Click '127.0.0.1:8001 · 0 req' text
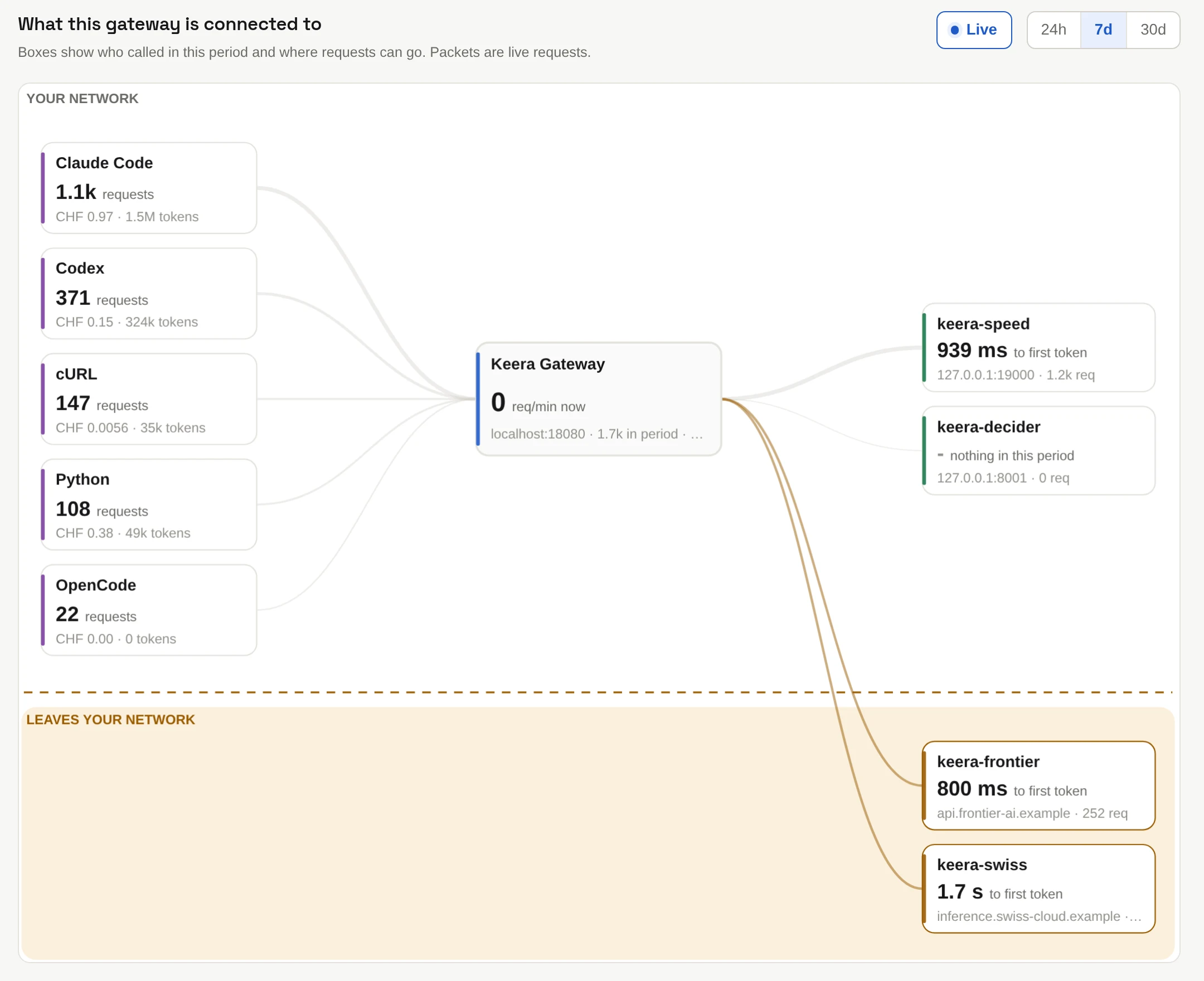Viewport: 1204px width, 981px height. click(x=1003, y=478)
